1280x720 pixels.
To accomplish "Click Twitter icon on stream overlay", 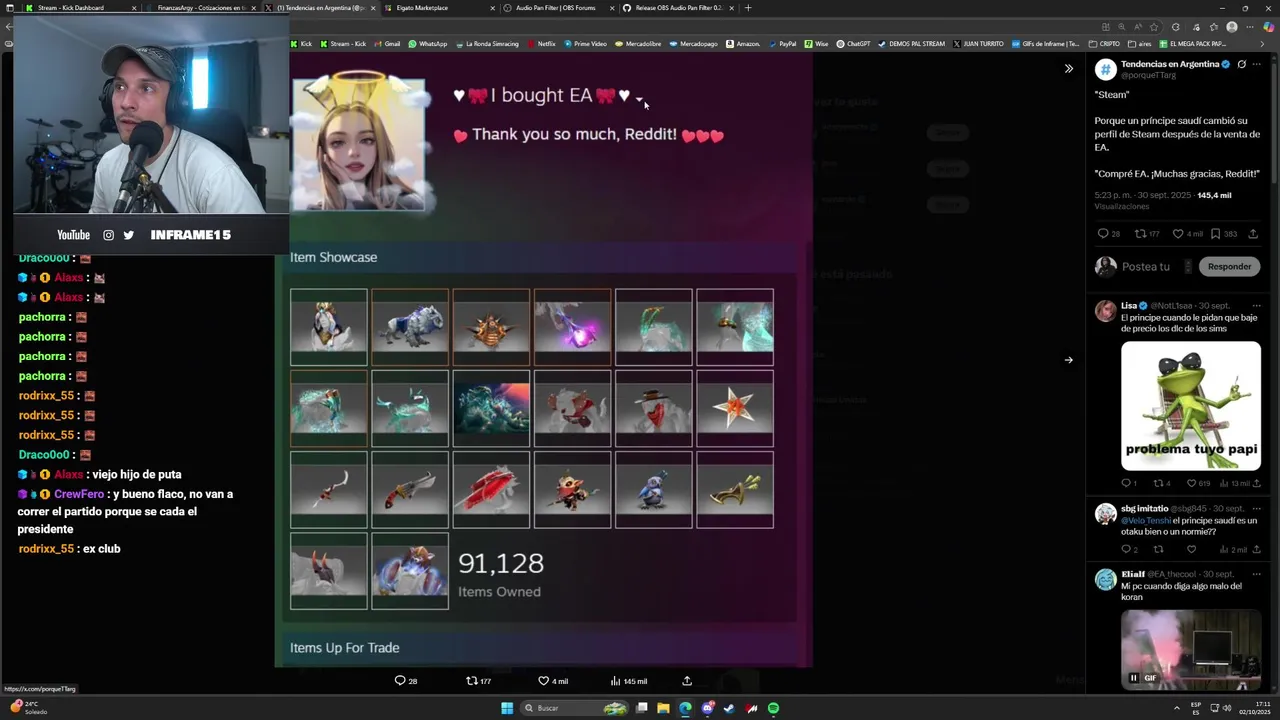I will [129, 235].
